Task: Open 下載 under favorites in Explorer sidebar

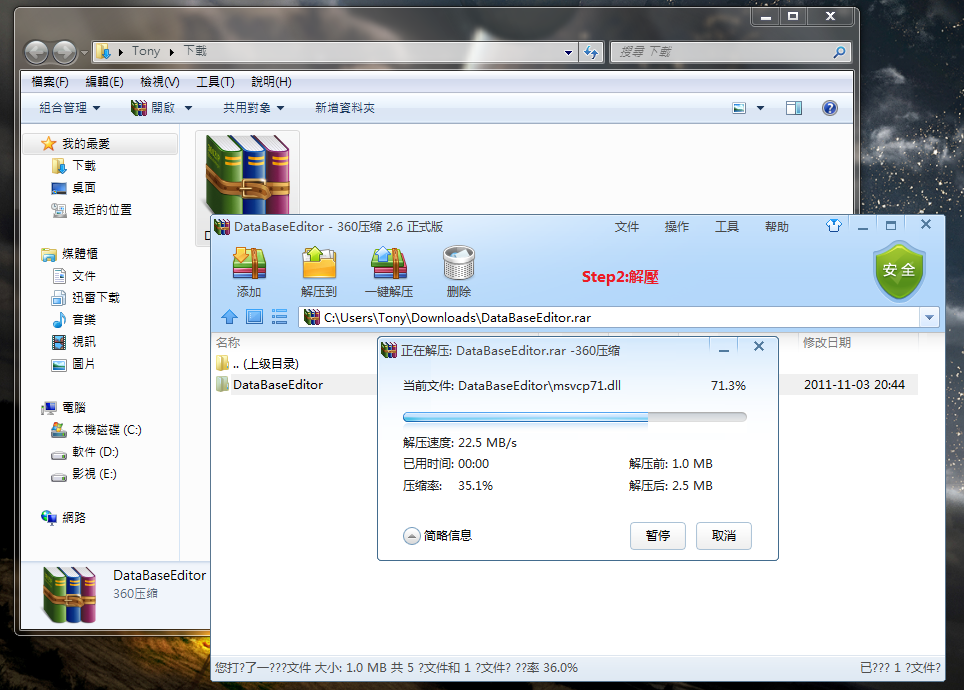Action: [x=84, y=165]
